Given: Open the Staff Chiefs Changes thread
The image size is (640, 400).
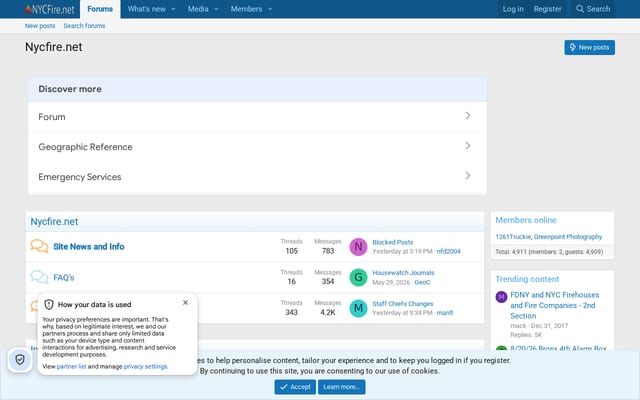Looking at the screenshot, I should [x=402, y=304].
